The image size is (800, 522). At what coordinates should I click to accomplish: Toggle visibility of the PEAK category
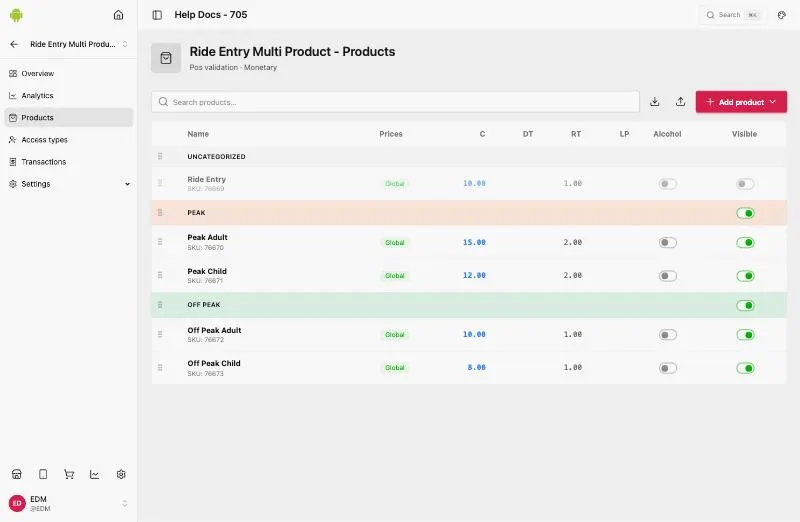point(745,213)
